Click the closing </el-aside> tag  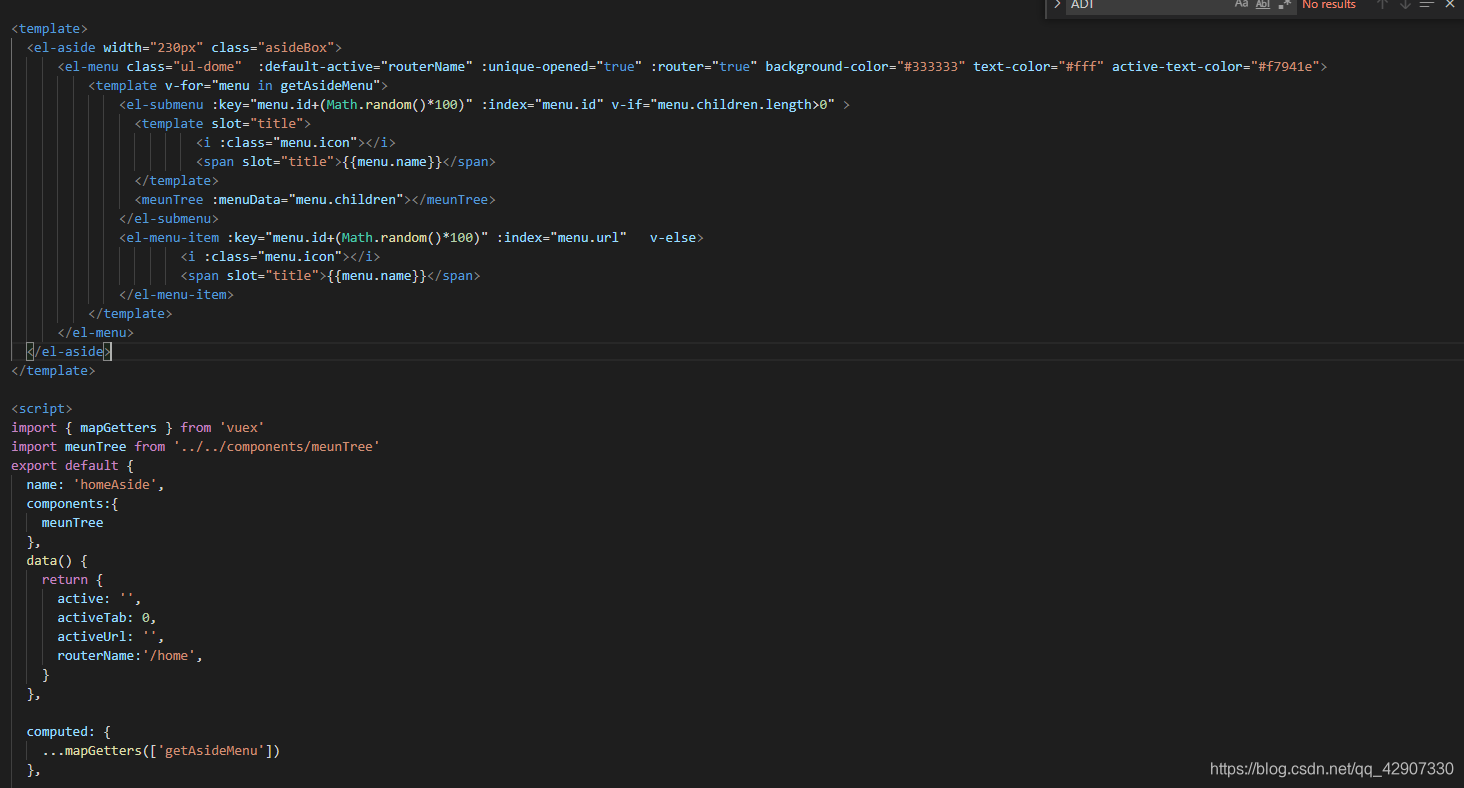69,351
